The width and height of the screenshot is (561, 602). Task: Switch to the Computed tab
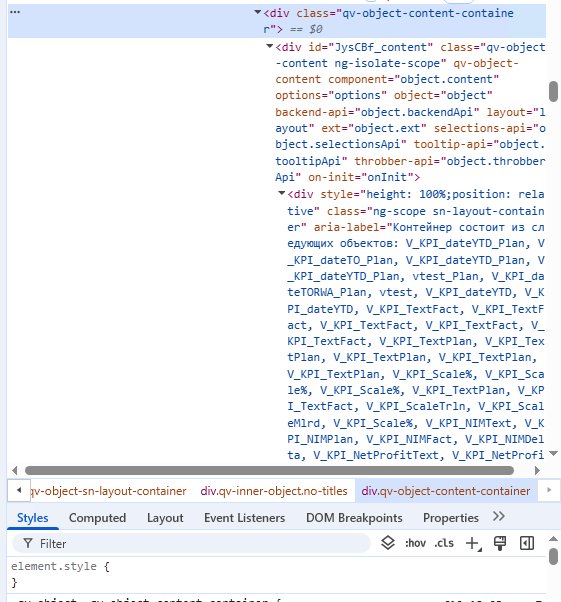coord(98,518)
